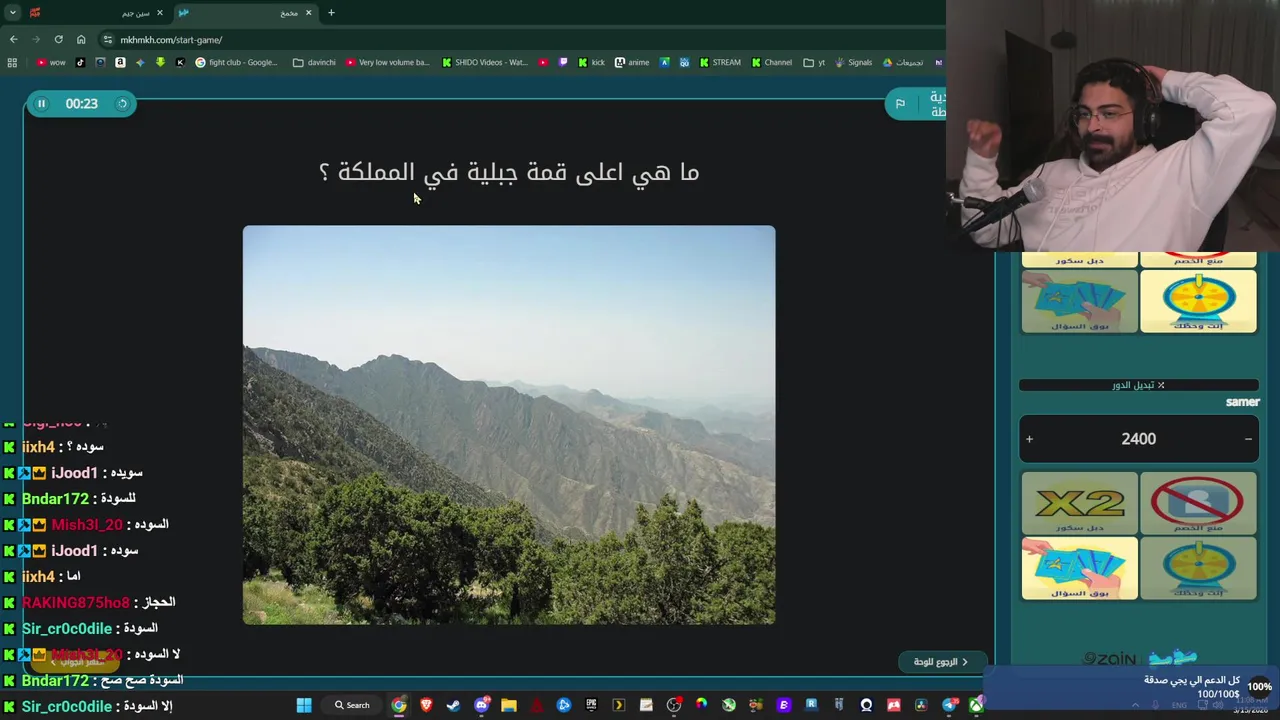The width and height of the screenshot is (1280, 720).
Task: Reset the countdown timer with circular icon
Action: coord(122,103)
